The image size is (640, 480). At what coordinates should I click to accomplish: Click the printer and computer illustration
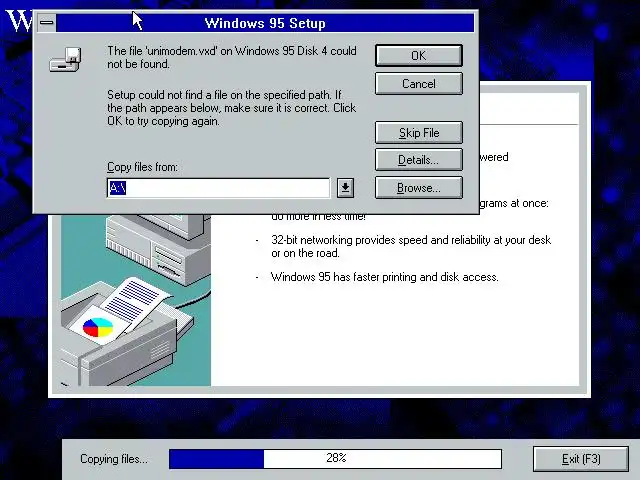[136, 300]
